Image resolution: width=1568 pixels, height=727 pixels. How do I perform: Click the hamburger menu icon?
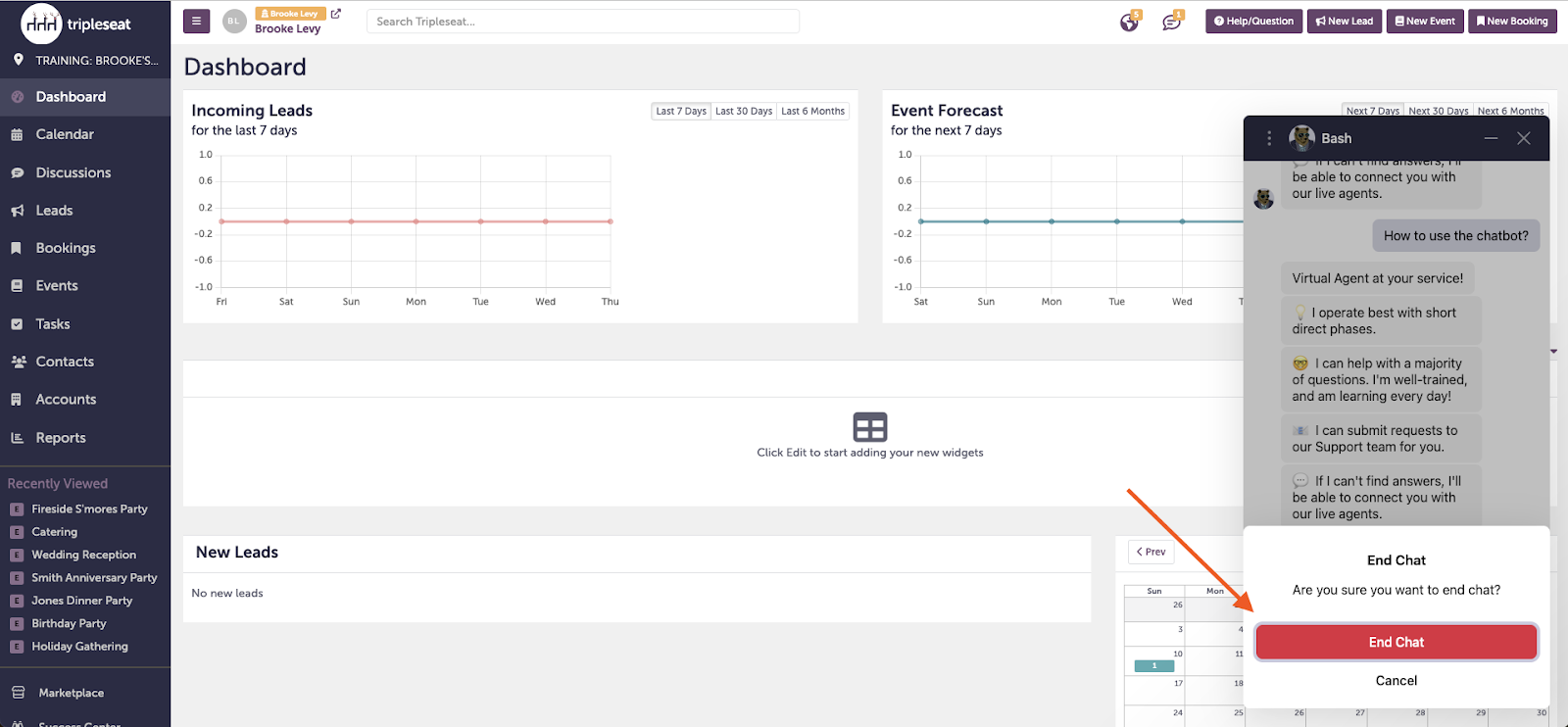(196, 21)
